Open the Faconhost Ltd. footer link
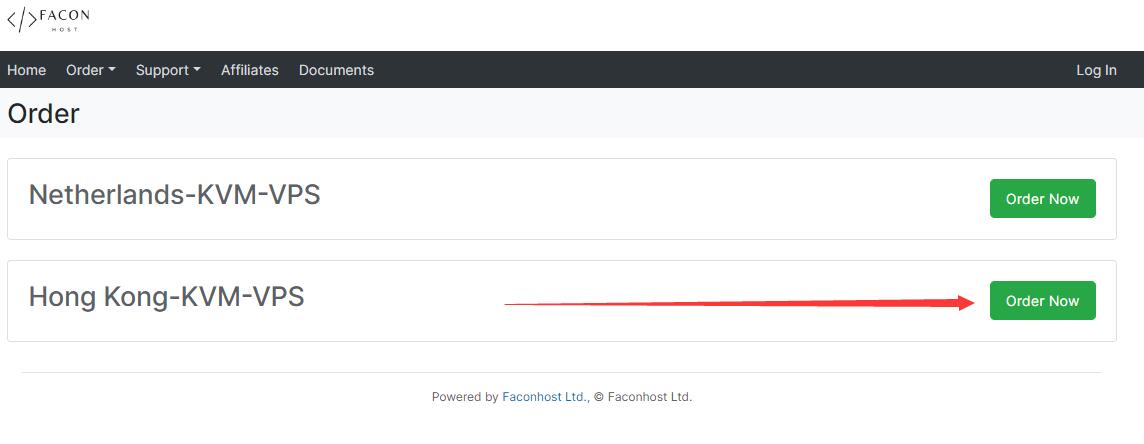This screenshot has width=1144, height=444. click(x=545, y=397)
